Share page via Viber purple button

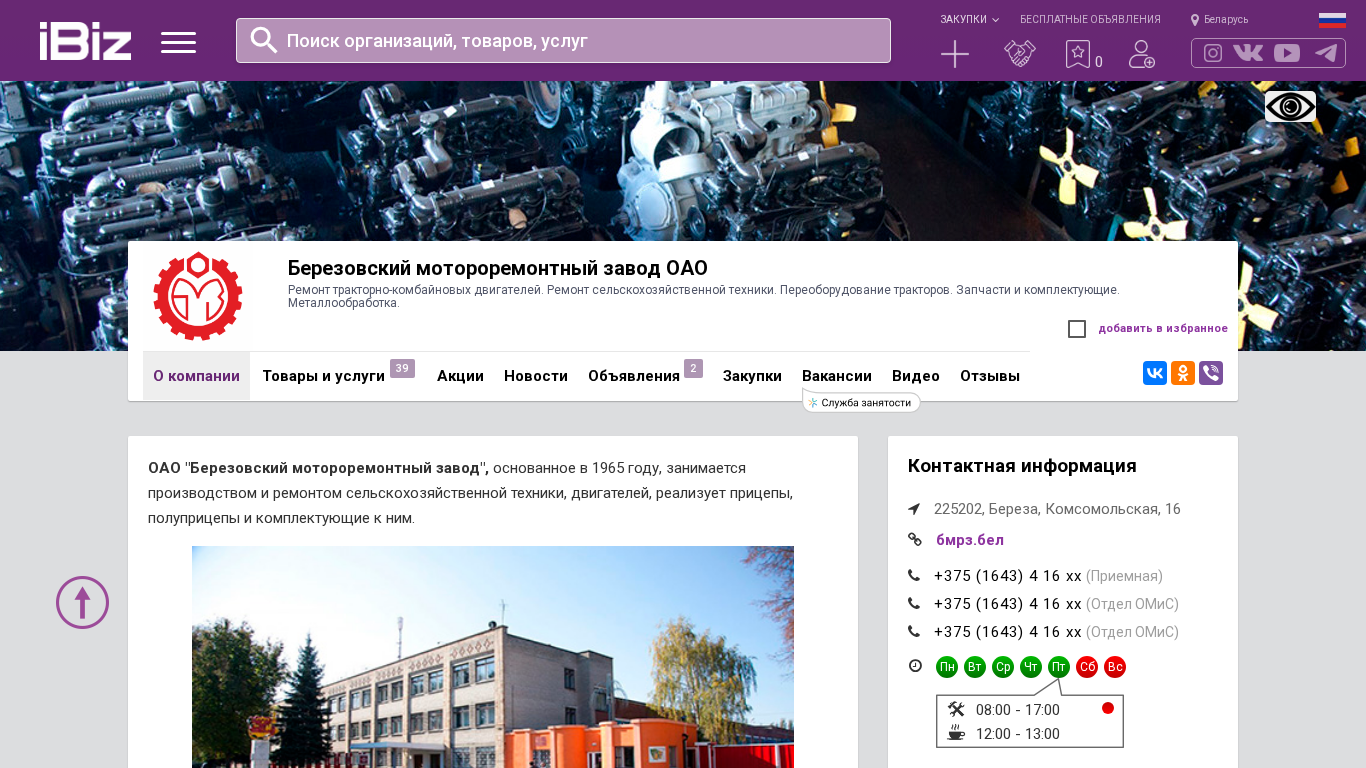click(1211, 373)
